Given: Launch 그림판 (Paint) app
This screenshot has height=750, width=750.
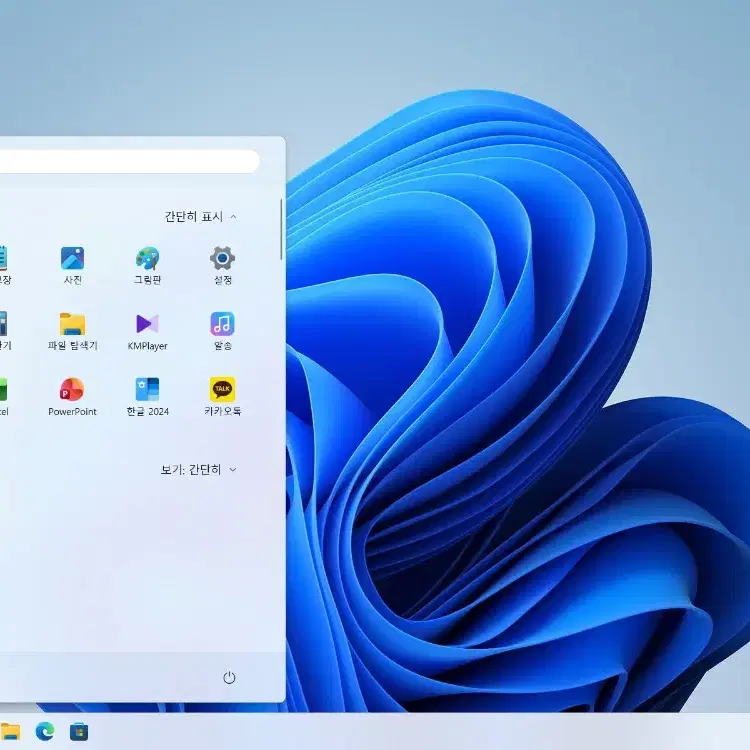Looking at the screenshot, I should tap(147, 265).
